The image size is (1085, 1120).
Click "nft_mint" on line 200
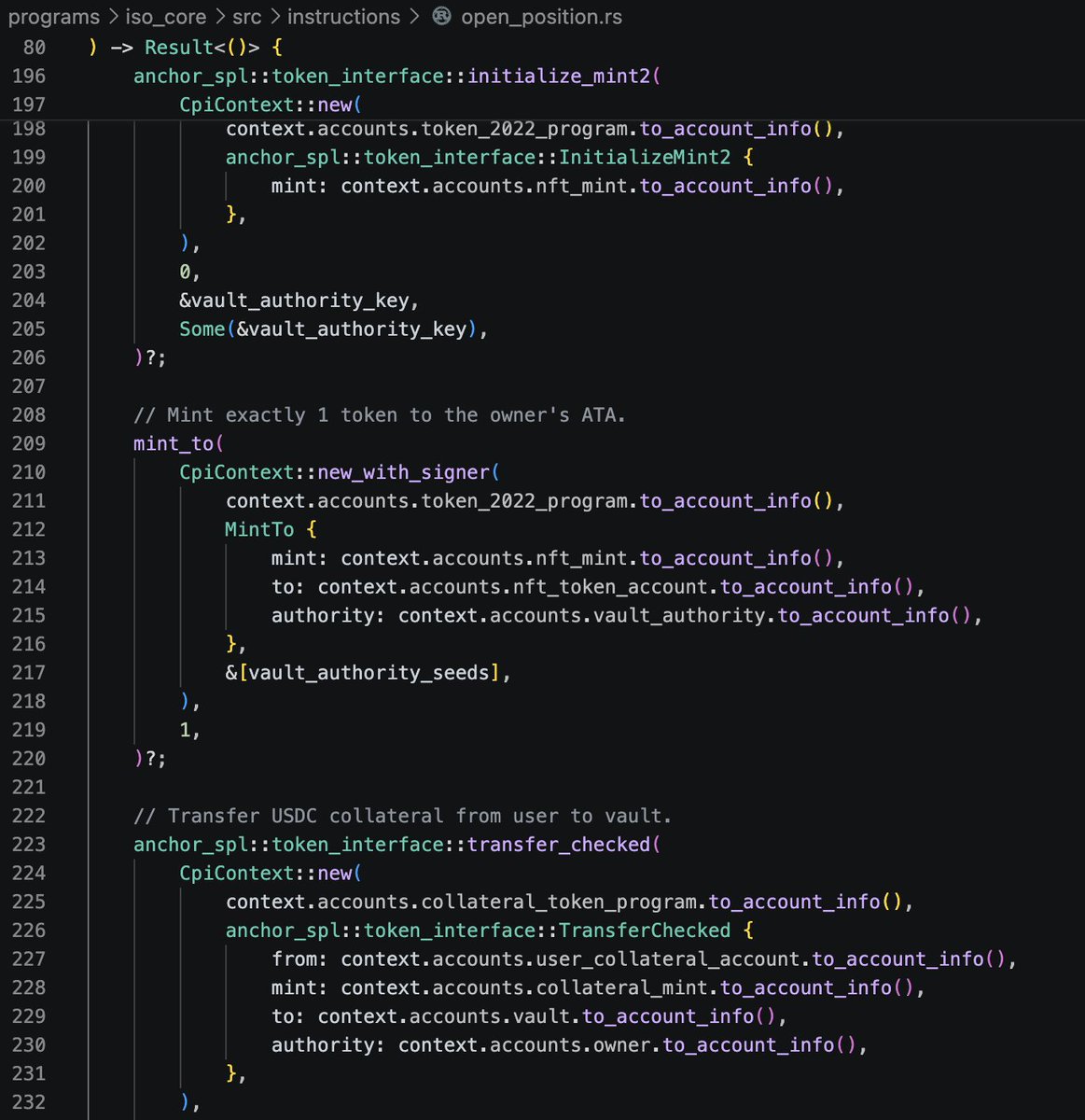pyautogui.click(x=582, y=186)
